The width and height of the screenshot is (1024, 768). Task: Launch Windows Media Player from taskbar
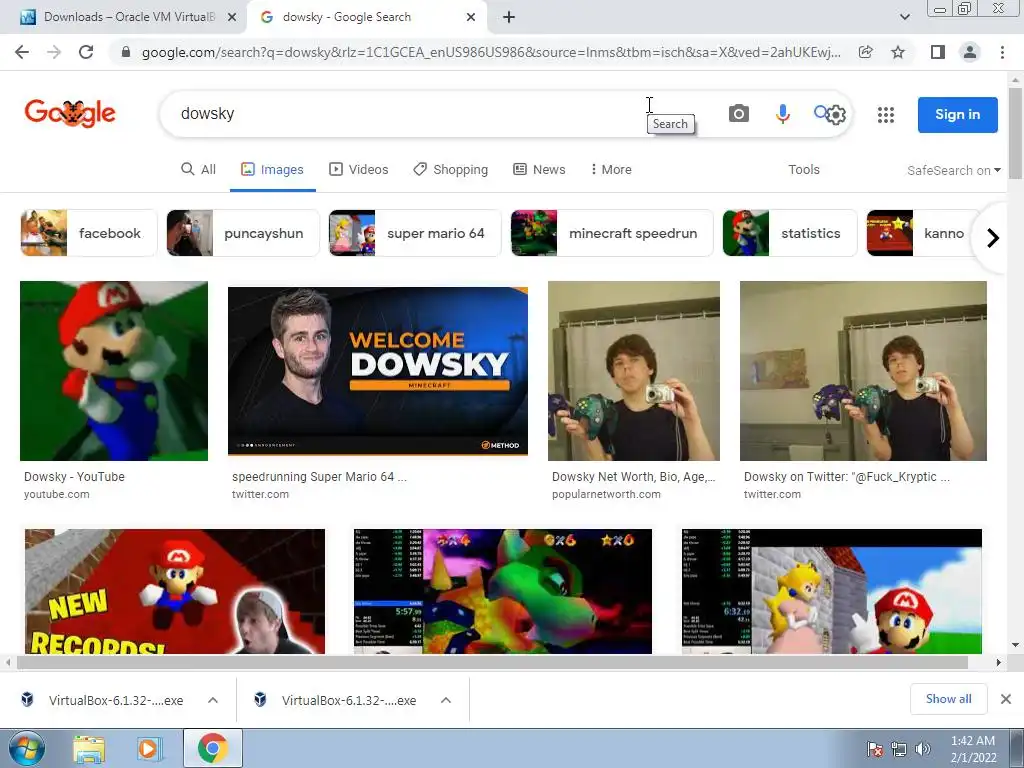pos(148,748)
